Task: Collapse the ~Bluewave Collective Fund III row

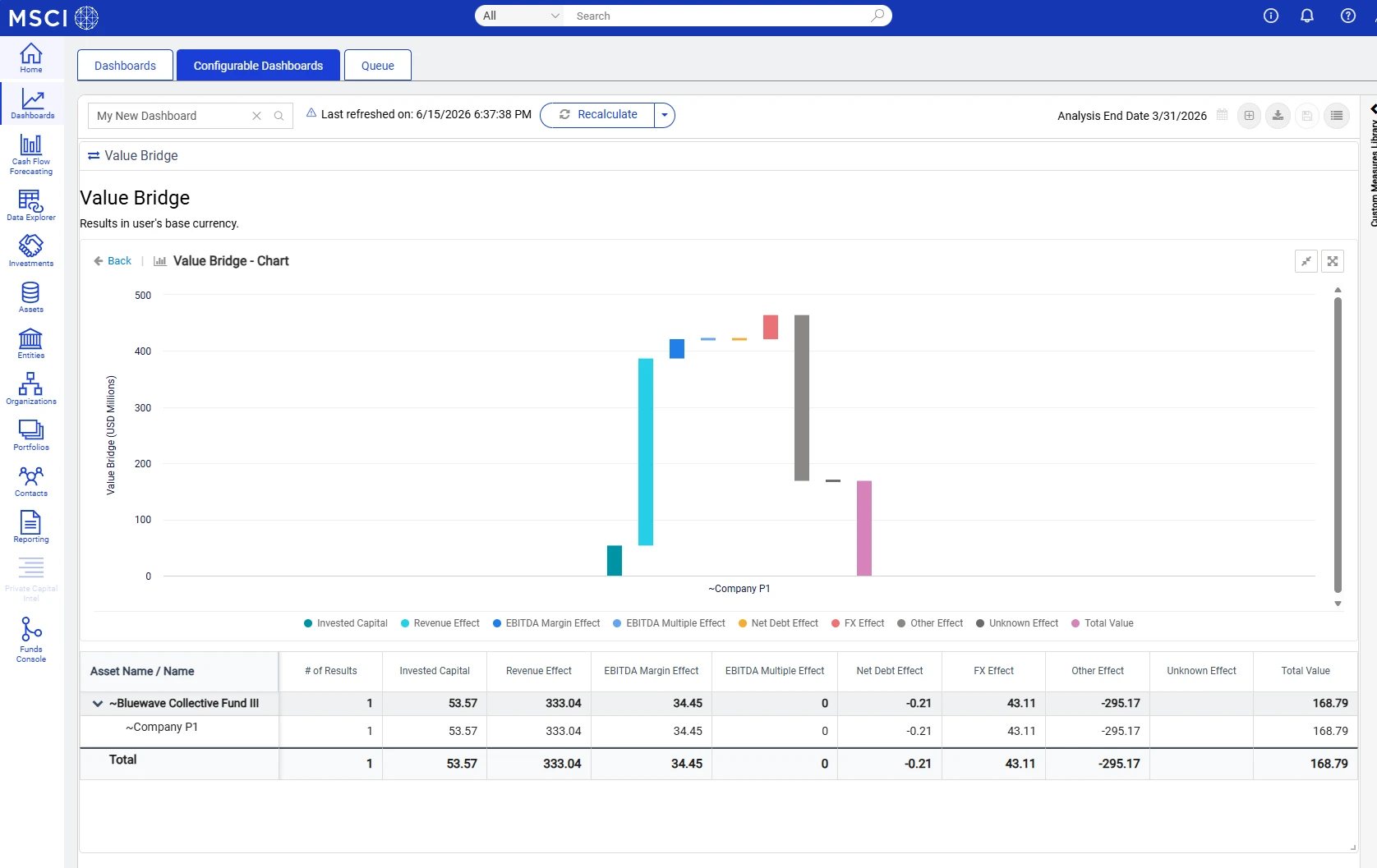Action: (98, 704)
